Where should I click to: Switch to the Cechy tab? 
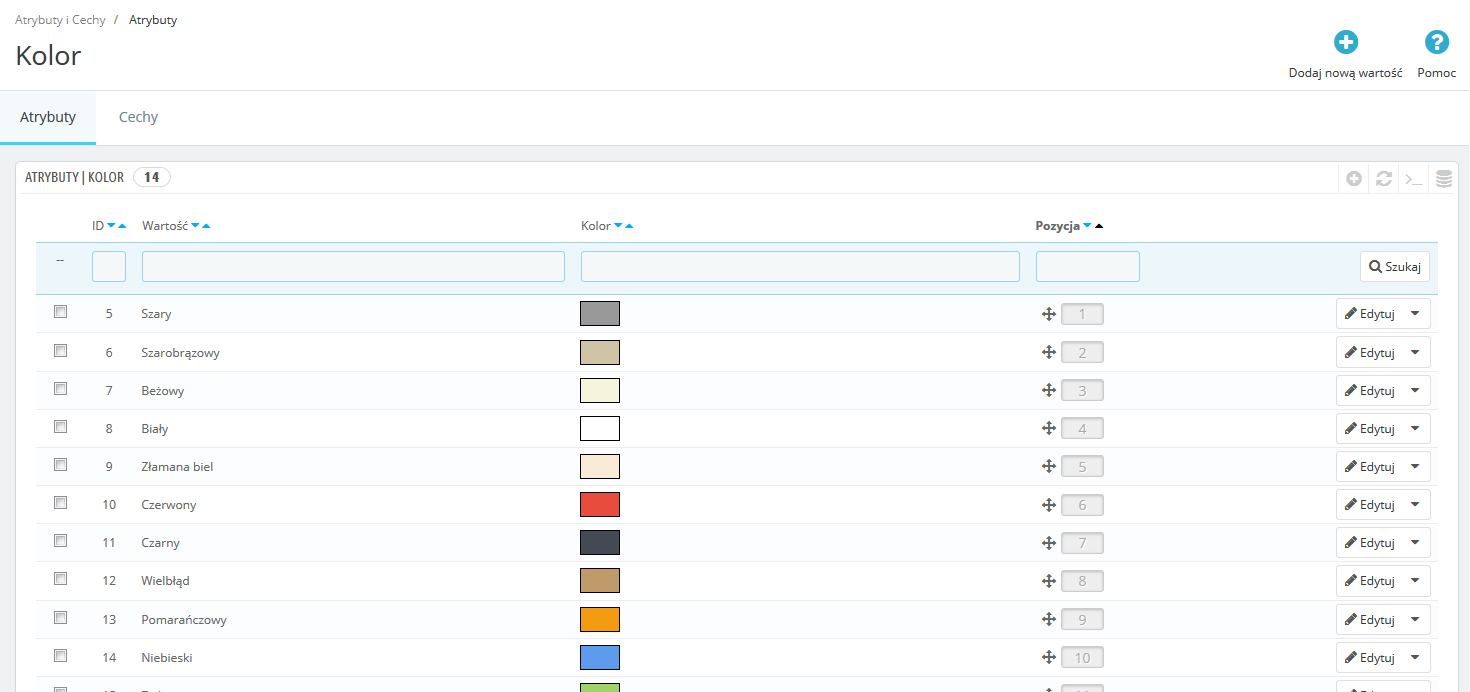(138, 117)
